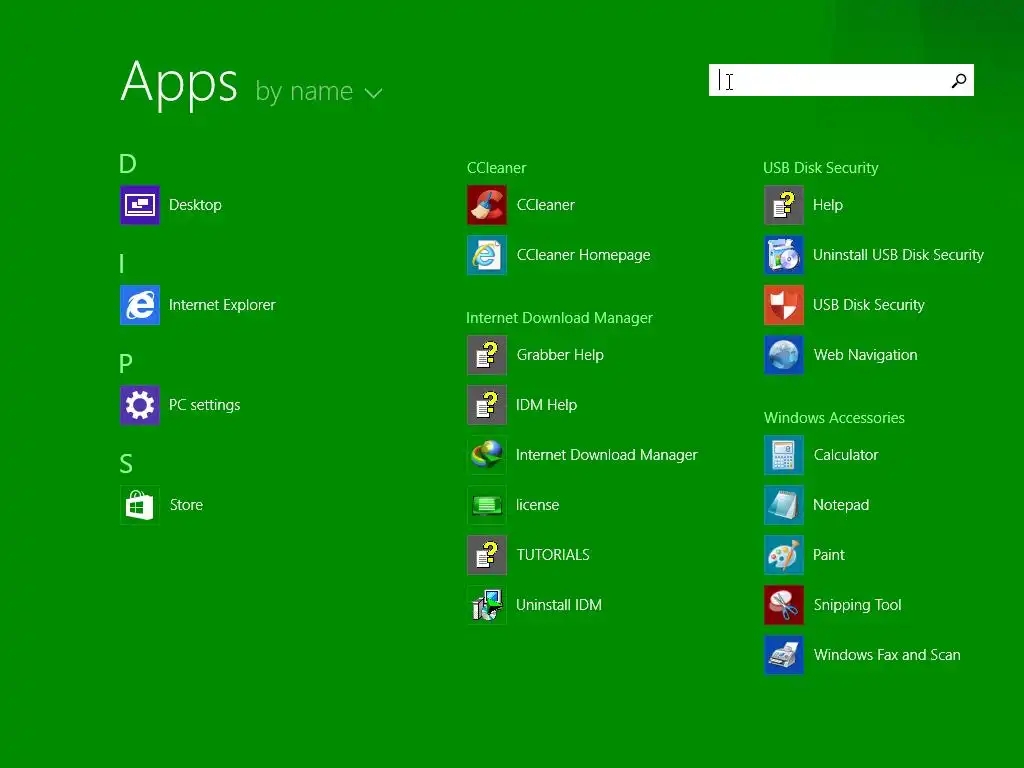
Task: Open the TUTORIALS help icon
Action: pos(487,554)
